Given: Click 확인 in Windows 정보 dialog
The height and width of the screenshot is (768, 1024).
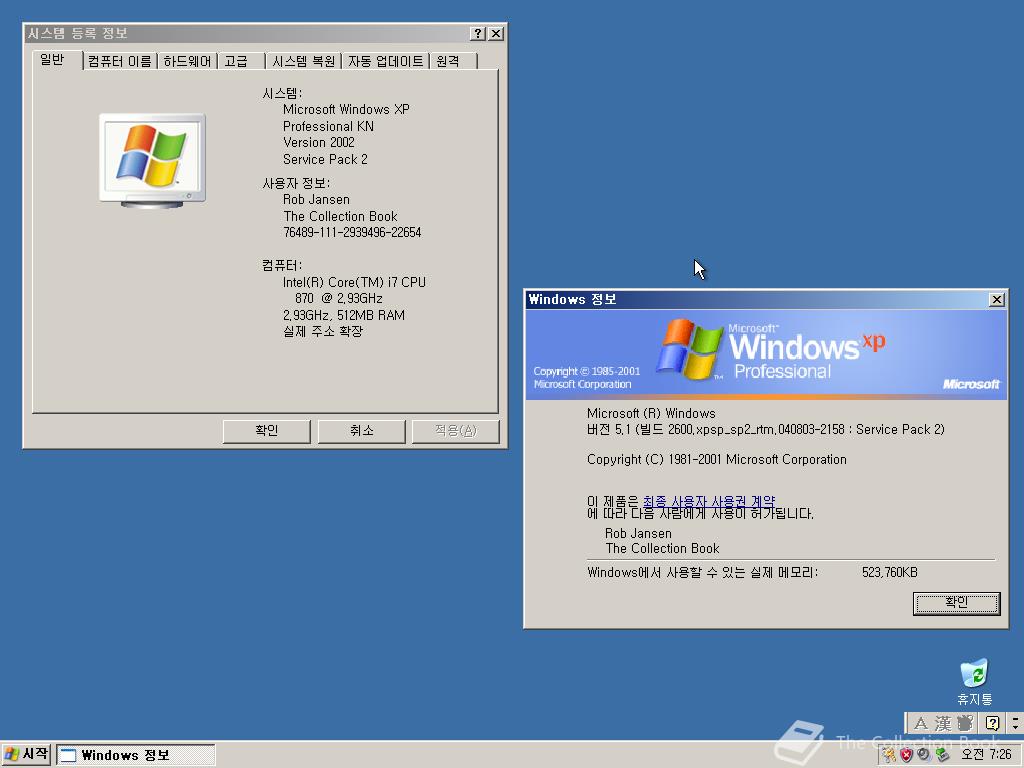Looking at the screenshot, I should [956, 603].
